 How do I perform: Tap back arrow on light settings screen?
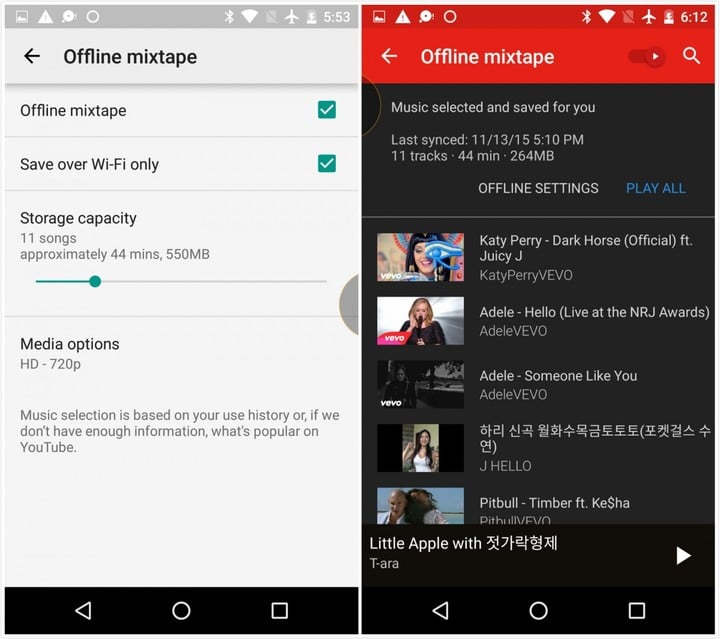tap(32, 57)
